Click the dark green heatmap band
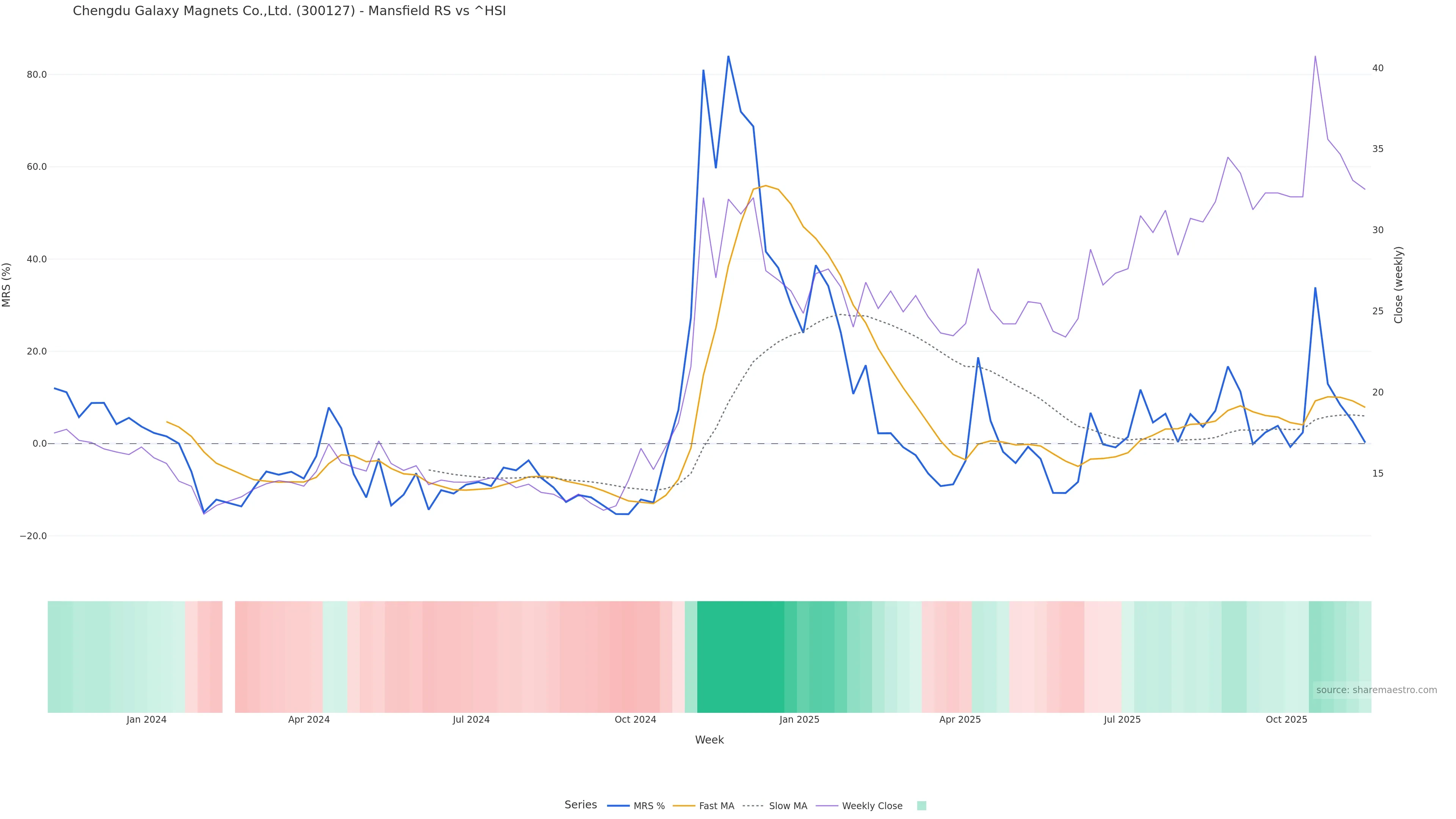 [x=741, y=657]
